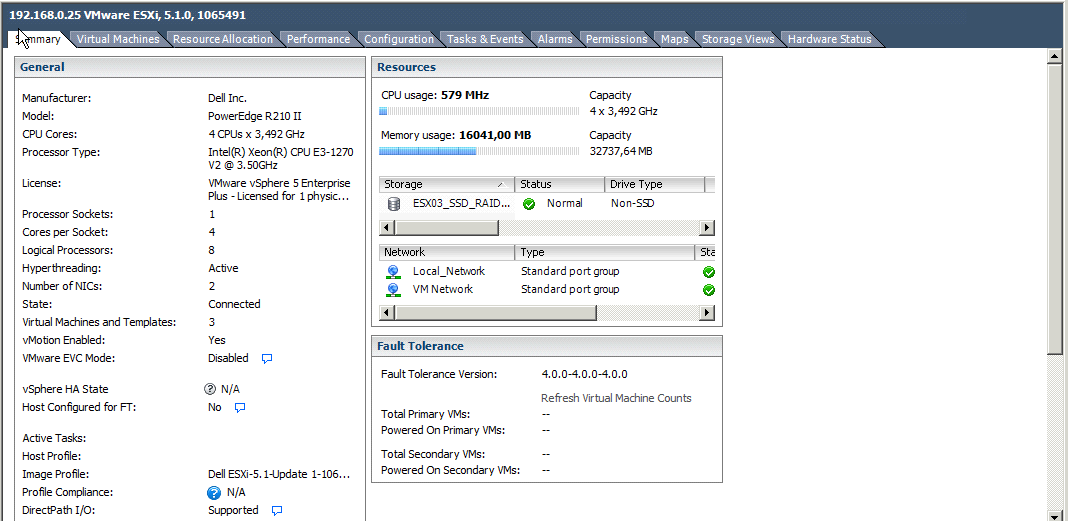
Task: Click the Memory usage bar
Action: (479, 151)
